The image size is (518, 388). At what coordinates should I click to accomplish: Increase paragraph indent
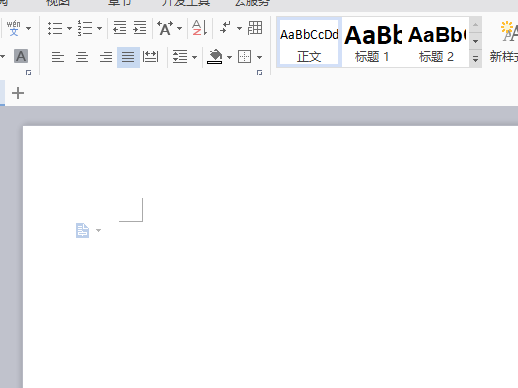tap(140, 28)
